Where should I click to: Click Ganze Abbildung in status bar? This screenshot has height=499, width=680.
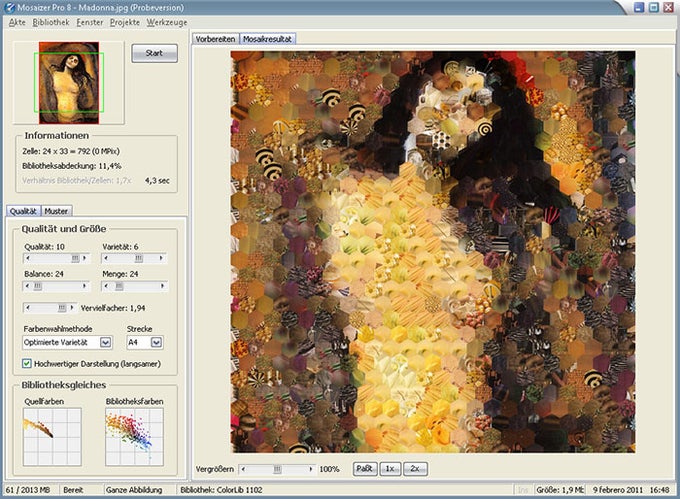tap(134, 490)
